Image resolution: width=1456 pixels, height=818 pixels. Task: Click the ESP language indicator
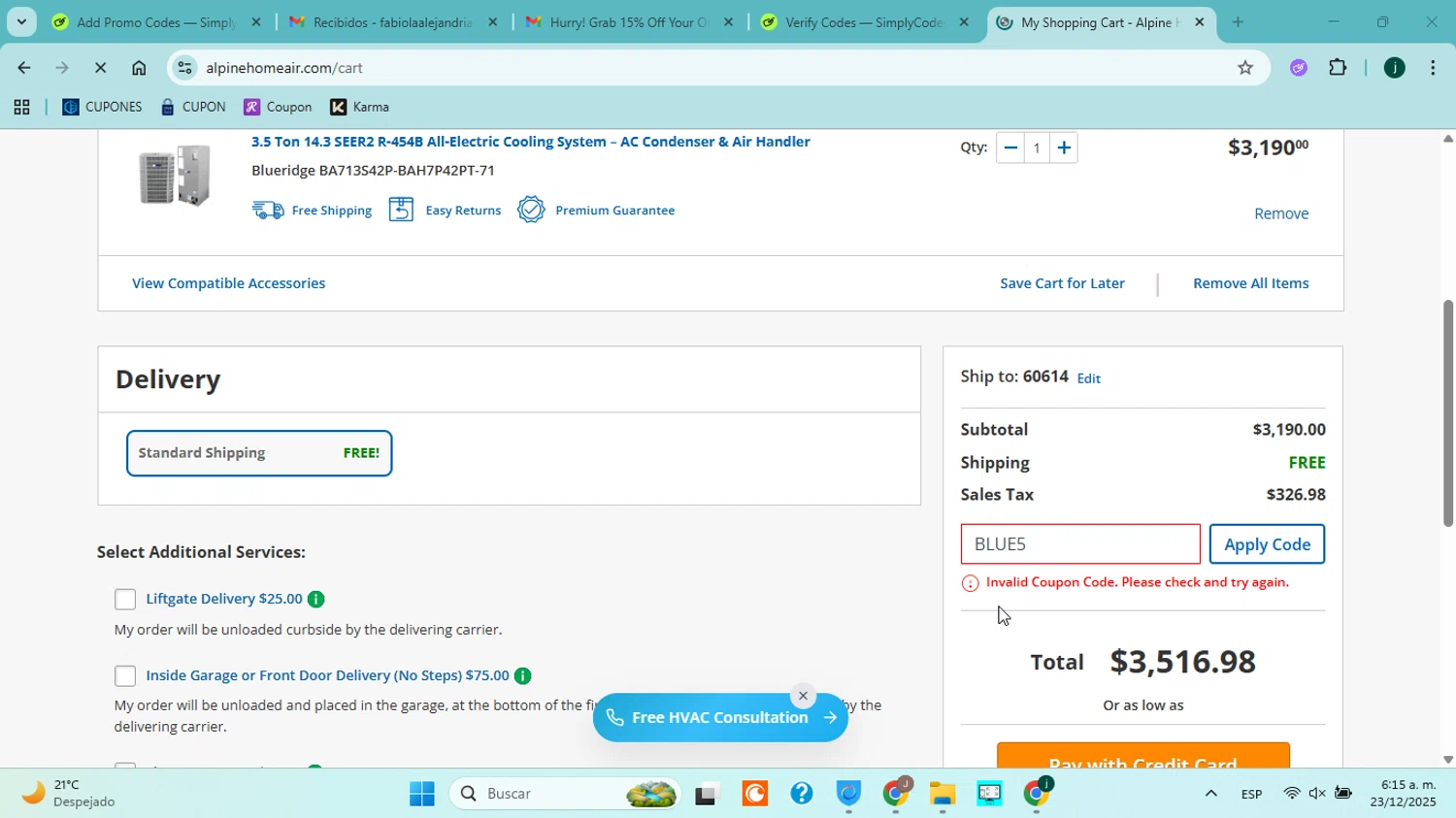[x=1251, y=795]
